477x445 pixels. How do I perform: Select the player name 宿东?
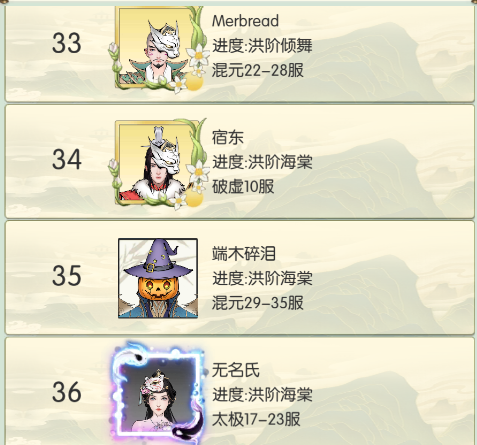pyautogui.click(x=228, y=137)
